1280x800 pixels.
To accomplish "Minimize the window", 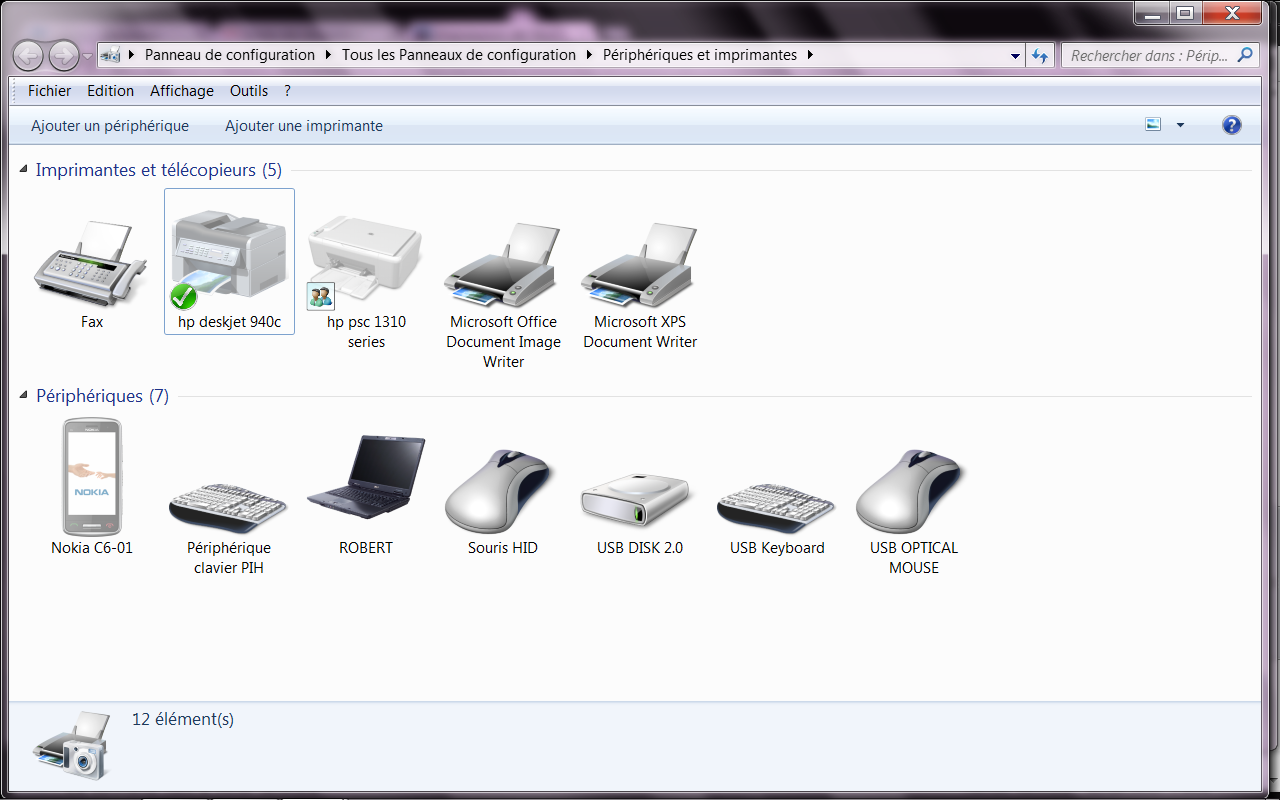I will tap(1152, 13).
